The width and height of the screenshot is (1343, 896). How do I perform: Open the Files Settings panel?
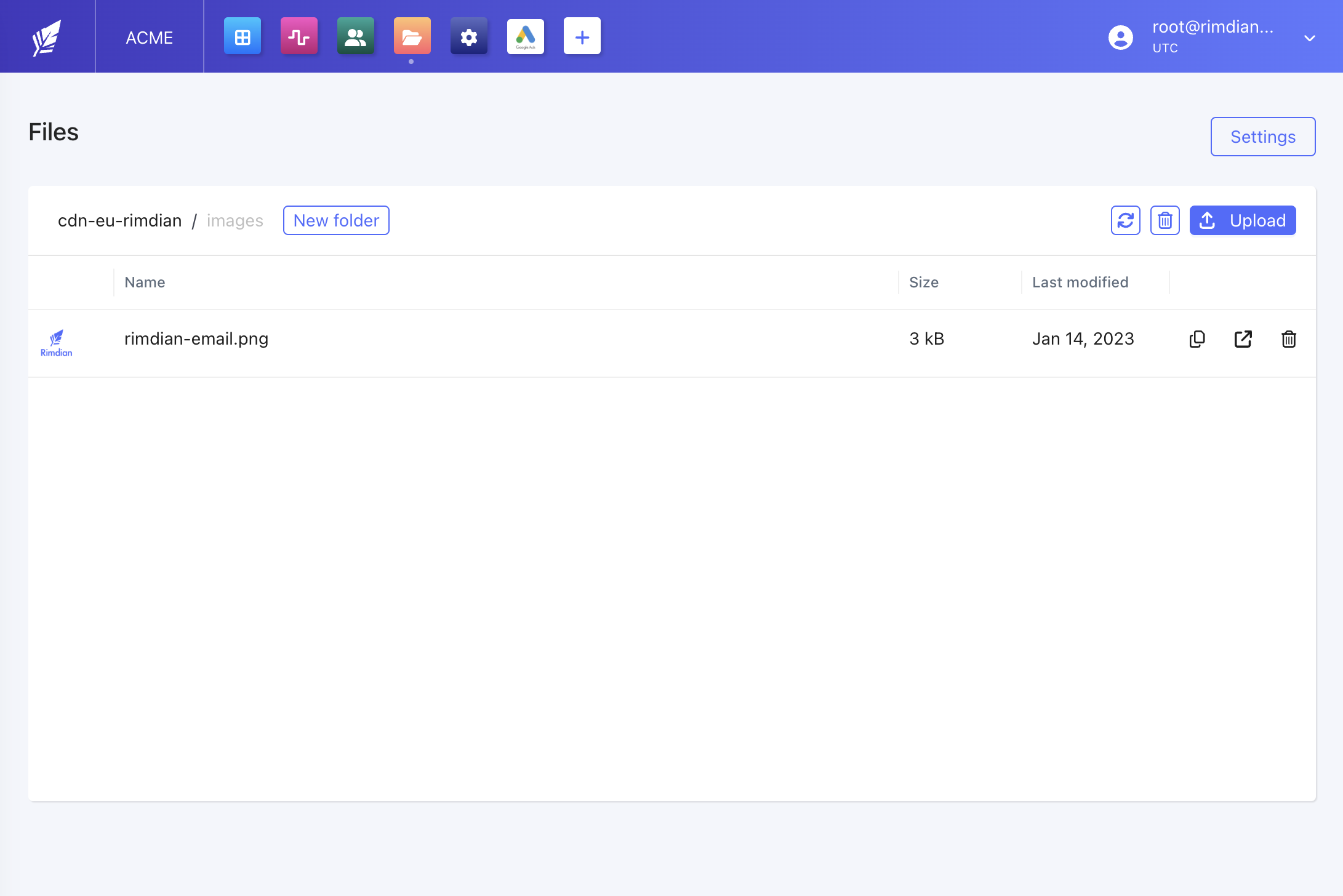tap(1263, 137)
